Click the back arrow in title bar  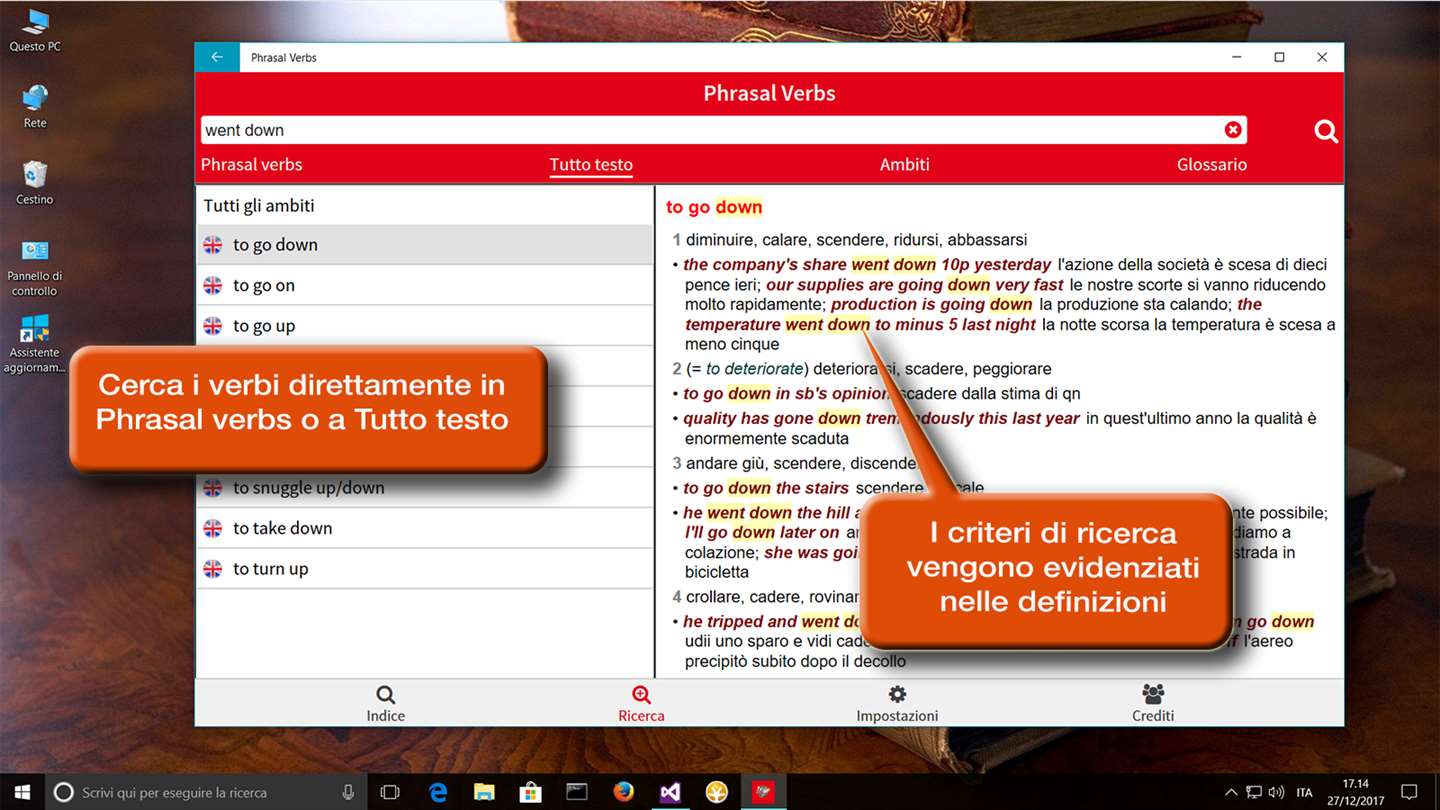217,57
